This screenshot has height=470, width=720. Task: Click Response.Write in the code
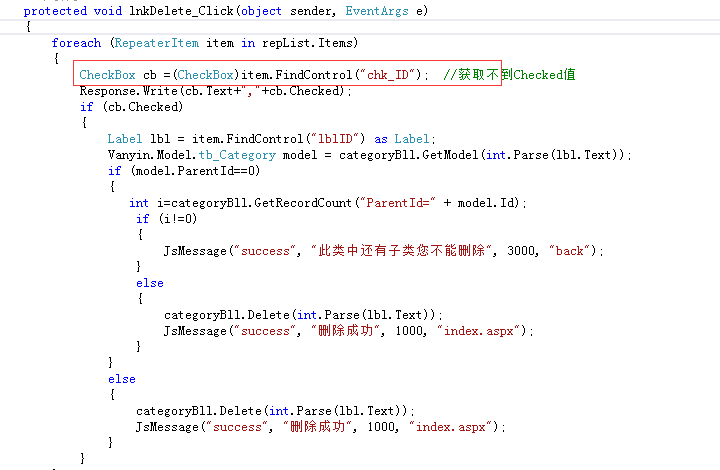click(129, 91)
